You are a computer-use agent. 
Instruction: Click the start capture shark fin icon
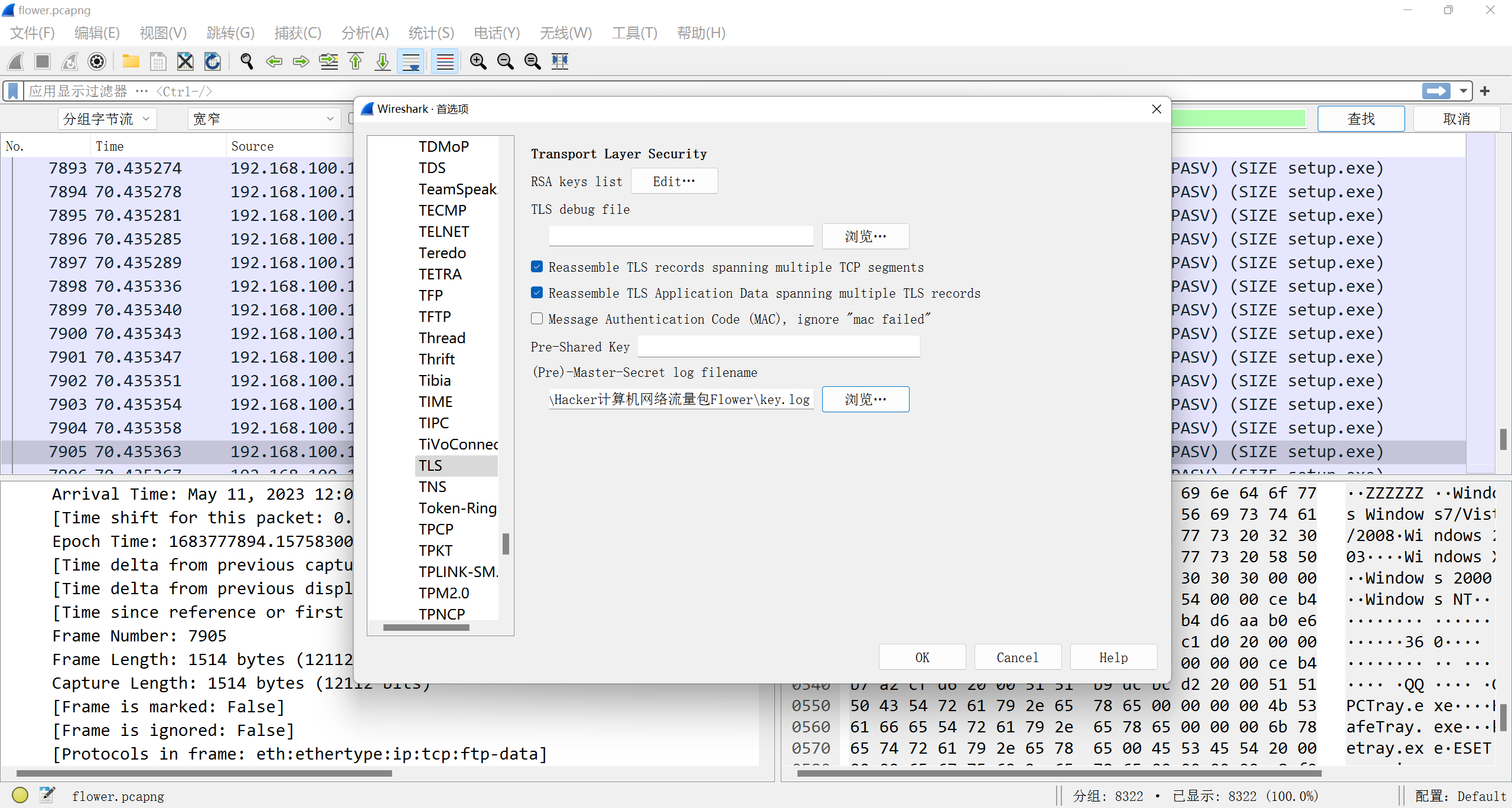[16, 61]
